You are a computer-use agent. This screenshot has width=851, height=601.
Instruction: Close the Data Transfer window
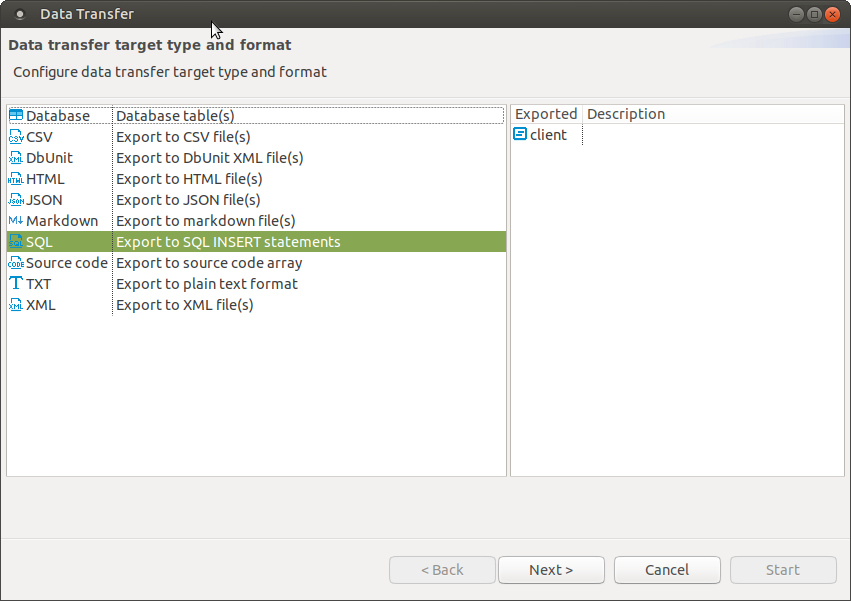[x=832, y=14]
